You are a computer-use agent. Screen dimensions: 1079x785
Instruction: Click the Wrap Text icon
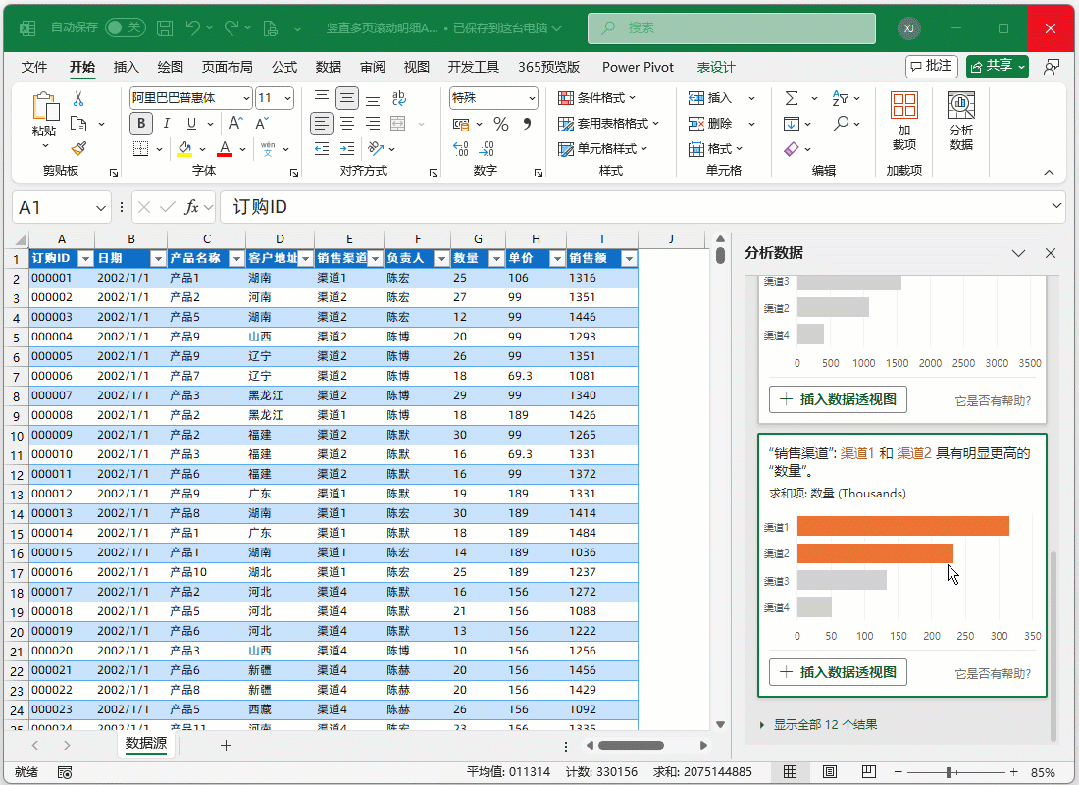coord(398,98)
